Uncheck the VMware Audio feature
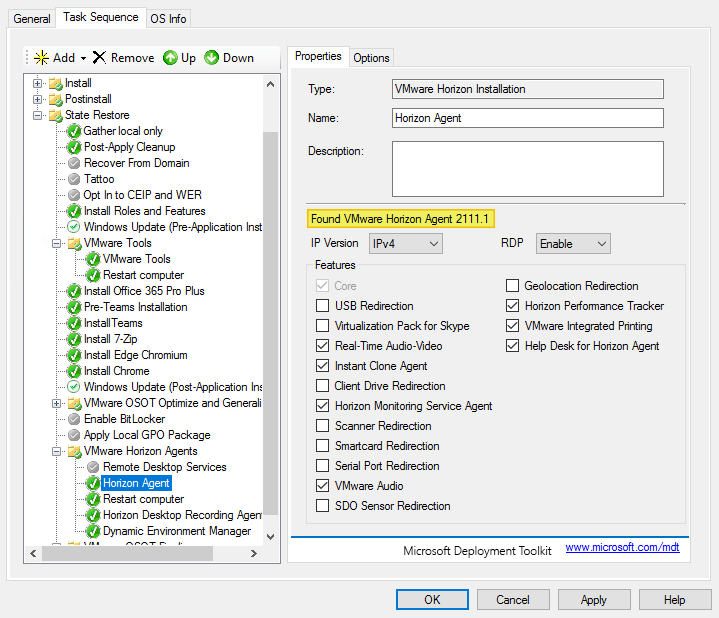Image resolution: width=719 pixels, height=618 pixels. coord(323,486)
